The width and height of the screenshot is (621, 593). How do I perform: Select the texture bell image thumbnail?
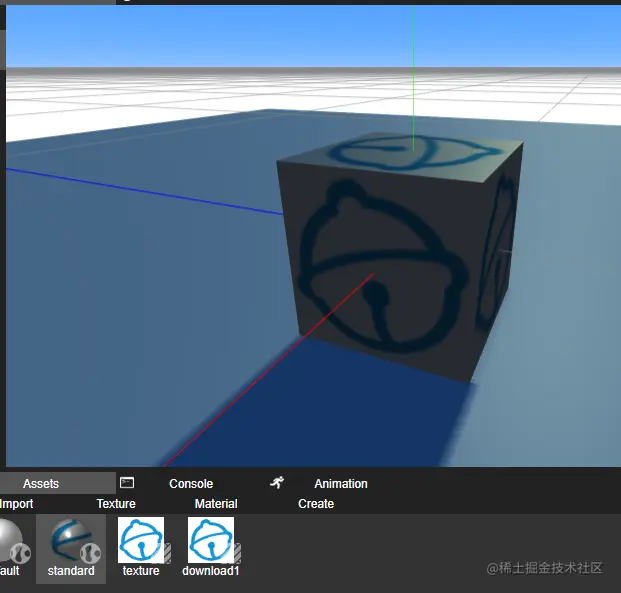tap(141, 540)
